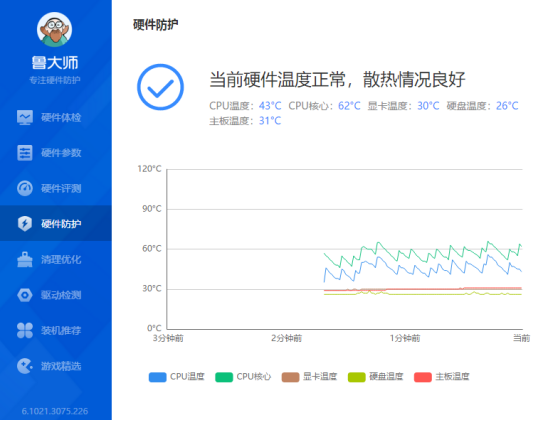Toggle 显卡温度 brown legend swatch

coord(290,377)
